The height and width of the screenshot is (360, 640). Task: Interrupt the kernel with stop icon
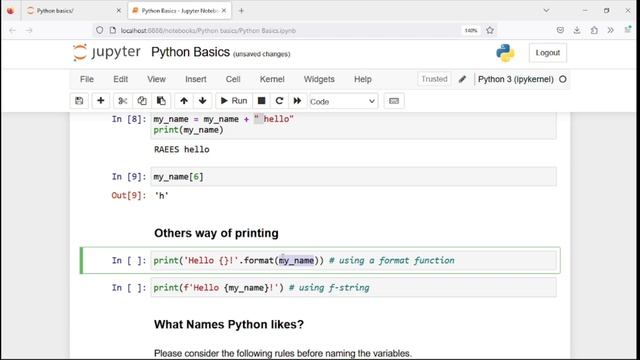[x=262, y=101]
